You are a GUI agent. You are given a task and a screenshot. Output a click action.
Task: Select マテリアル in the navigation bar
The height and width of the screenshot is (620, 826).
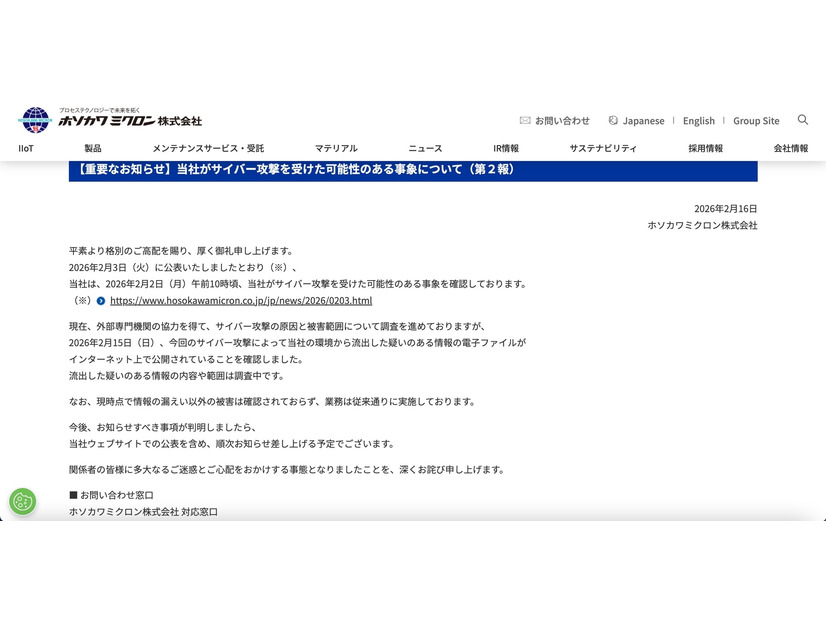pyautogui.click(x=335, y=148)
